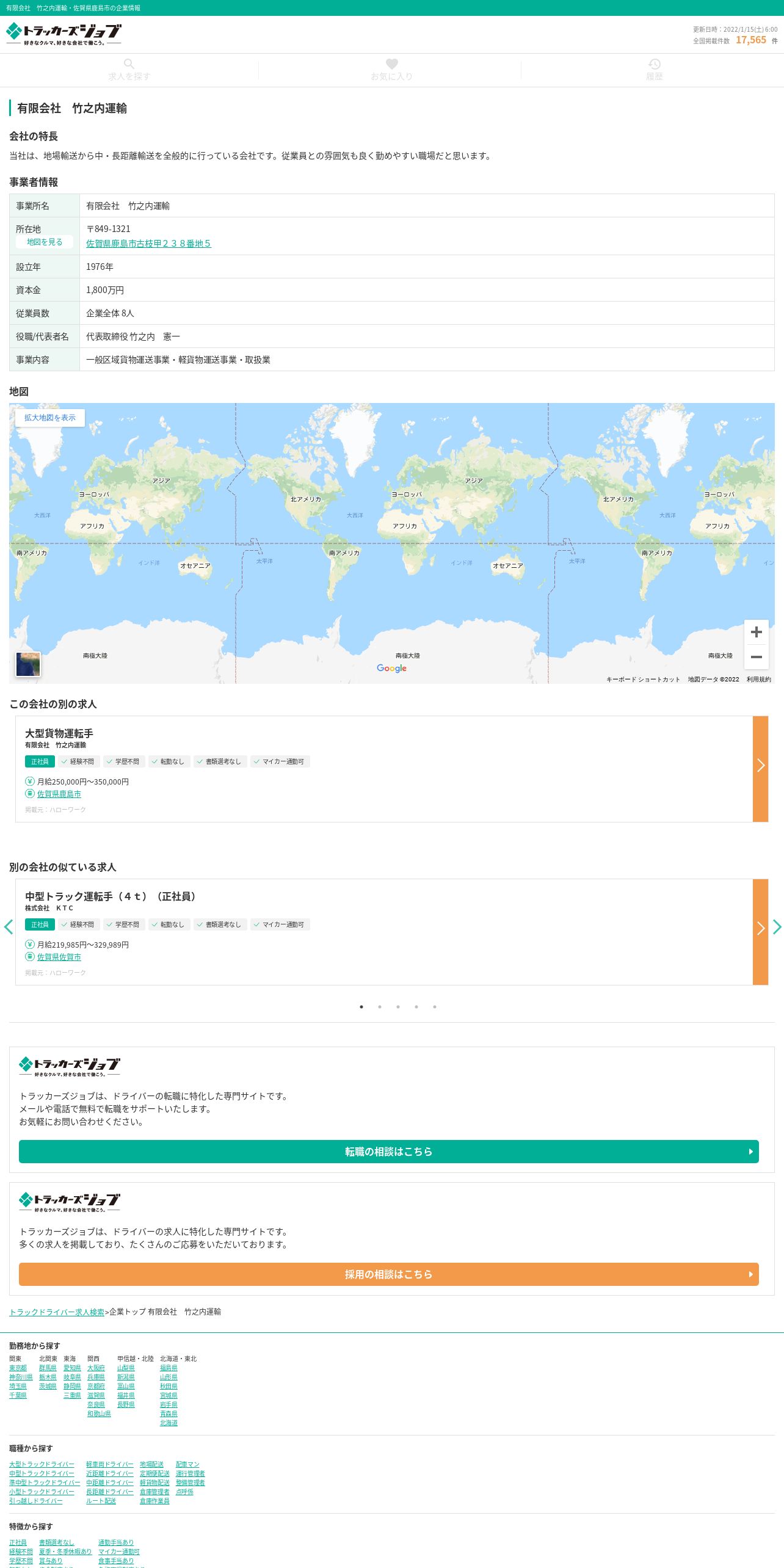Screen dimensions: 784x1568
Task: Open 愛知県 prefecture link
Action: [x=72, y=1368]
